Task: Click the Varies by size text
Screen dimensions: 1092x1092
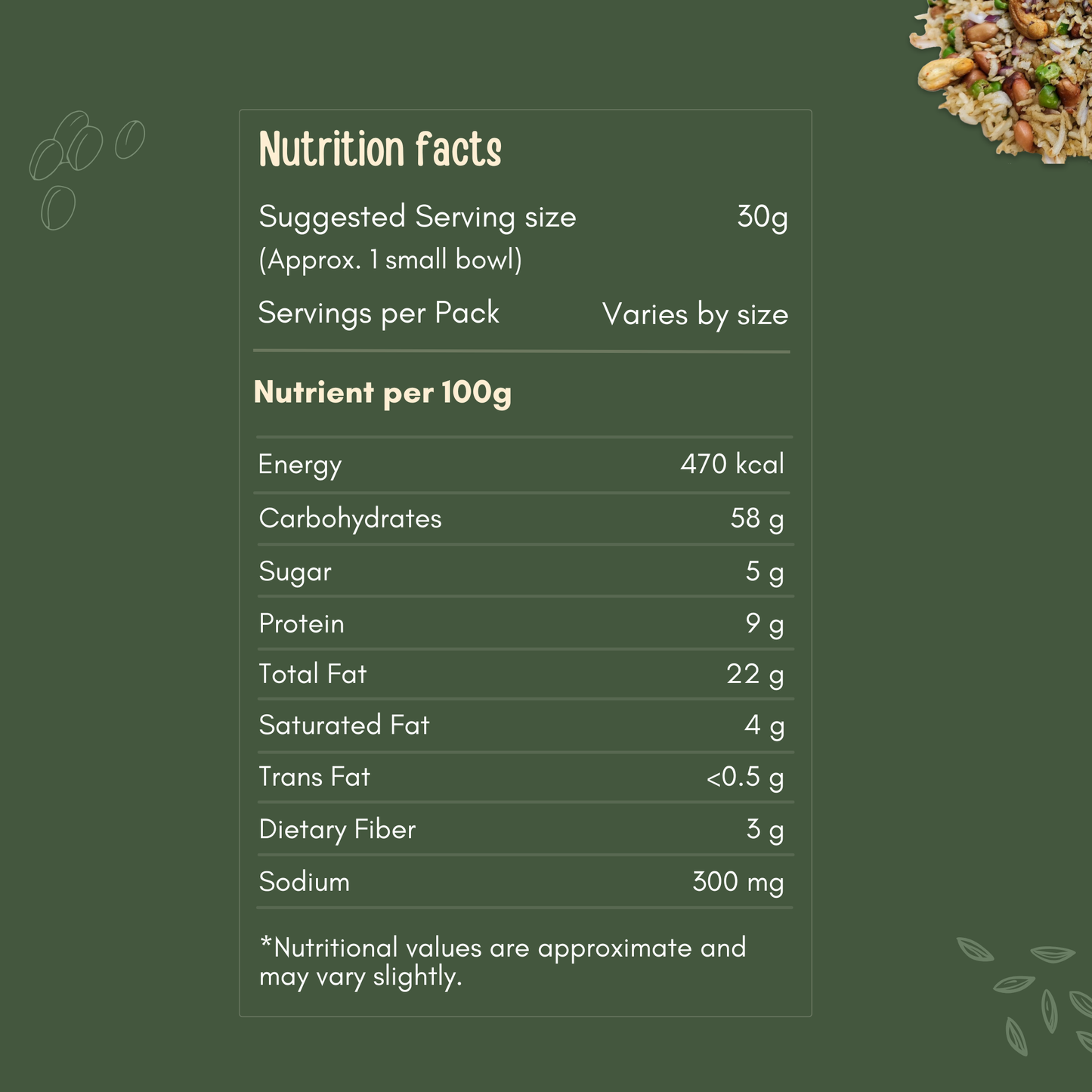Action: pyautogui.click(x=694, y=314)
